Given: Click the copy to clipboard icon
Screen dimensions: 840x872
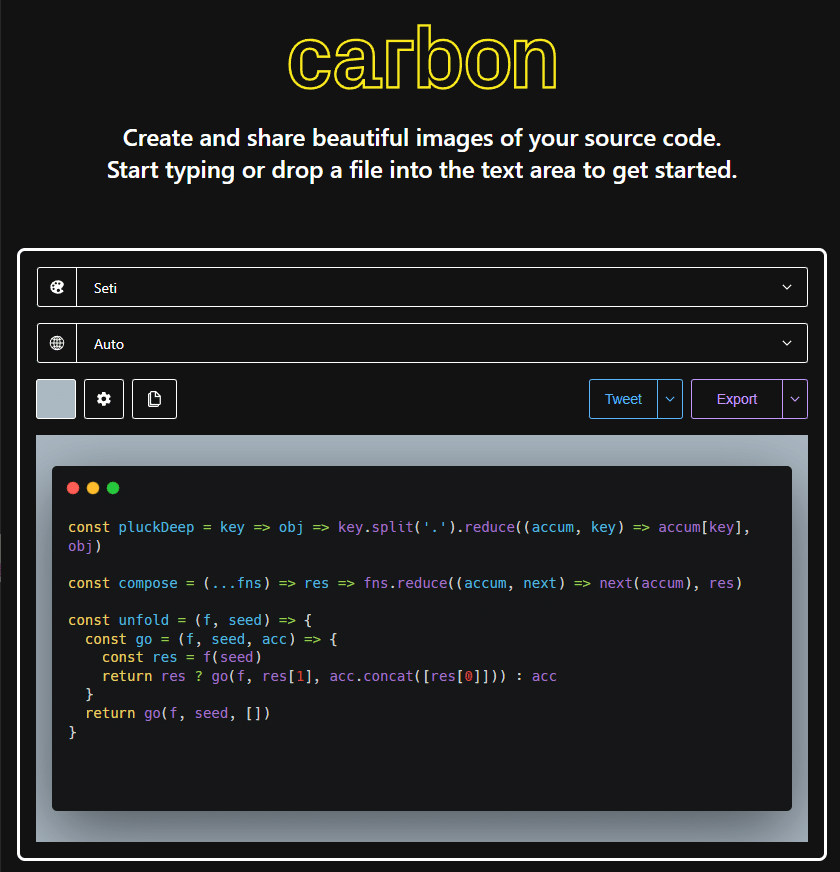Looking at the screenshot, I should coord(154,399).
